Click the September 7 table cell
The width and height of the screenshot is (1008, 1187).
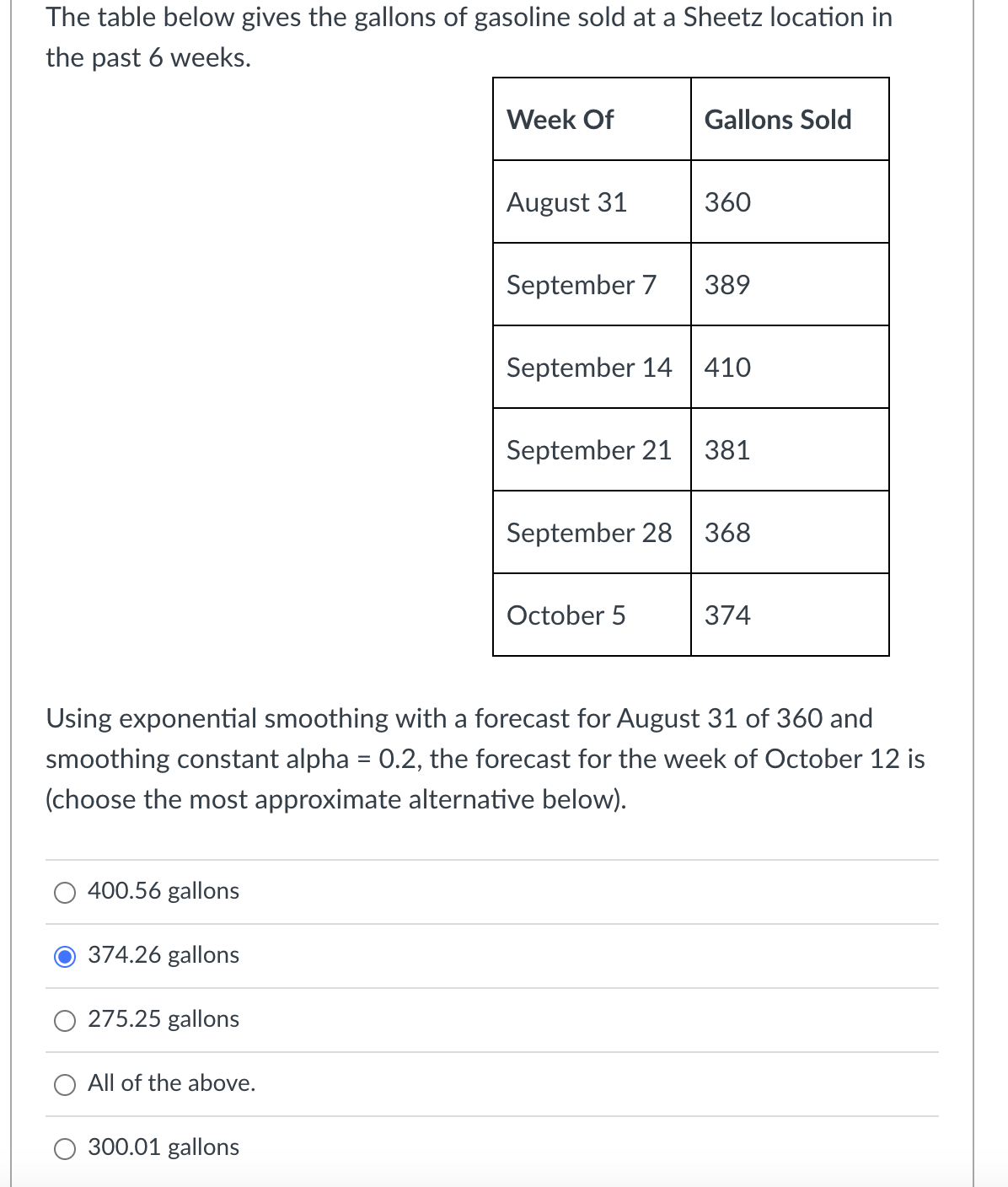[581, 285]
